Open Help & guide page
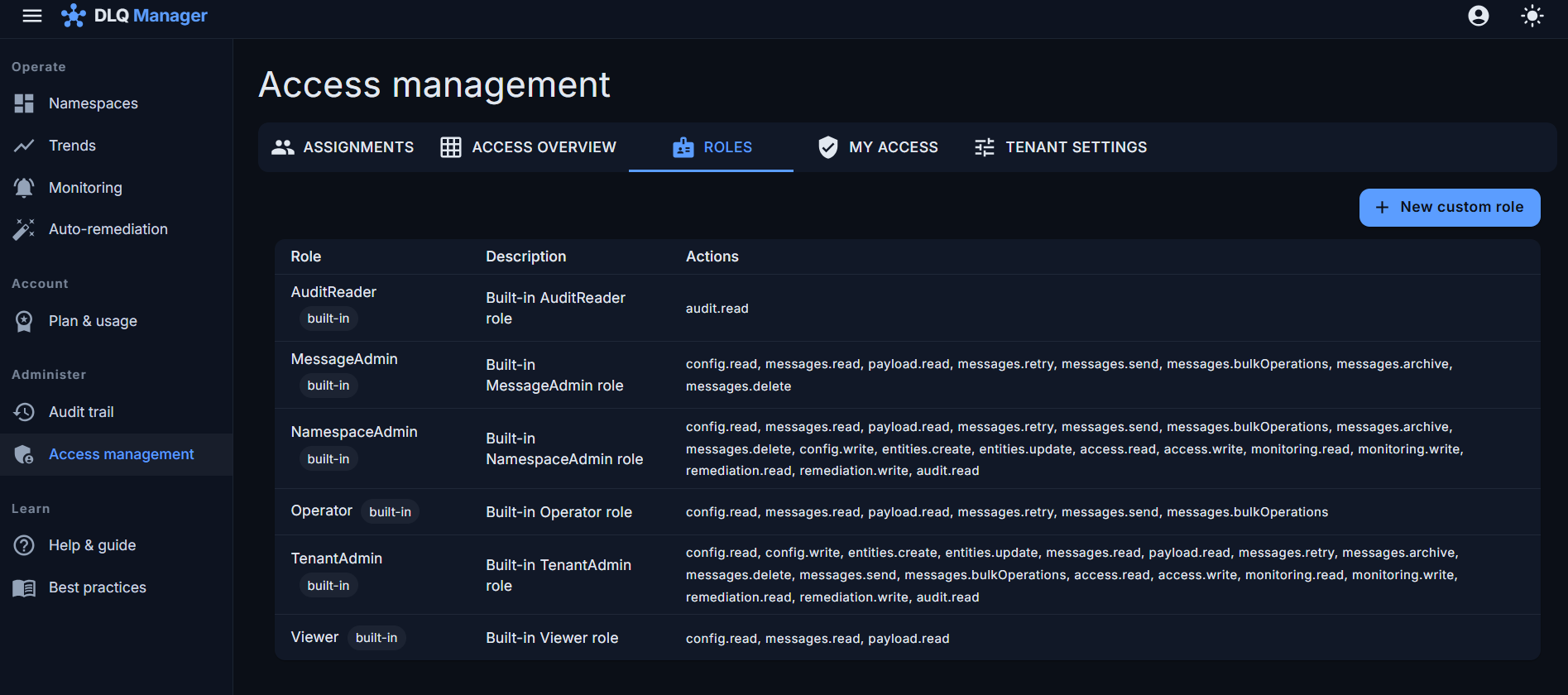1568x695 pixels. point(116,545)
